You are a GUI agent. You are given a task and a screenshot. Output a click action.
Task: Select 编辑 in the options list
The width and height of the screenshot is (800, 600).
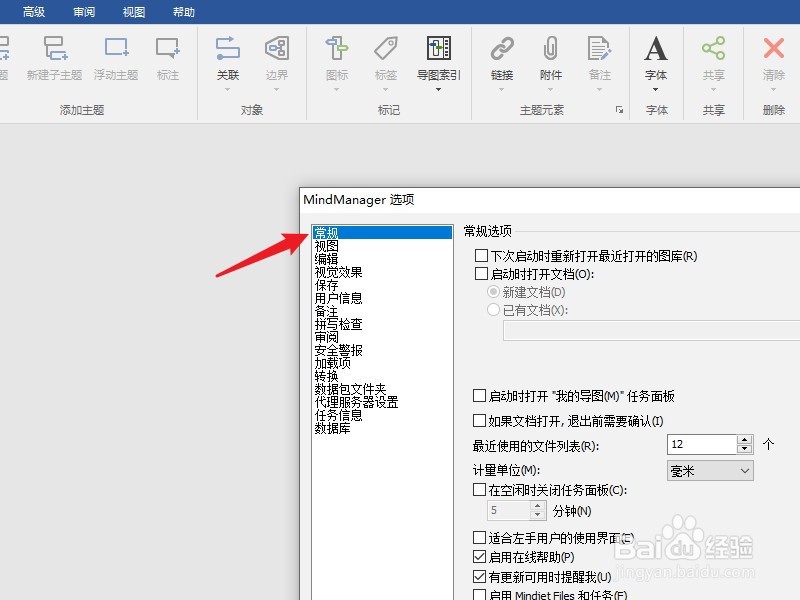click(x=382, y=259)
